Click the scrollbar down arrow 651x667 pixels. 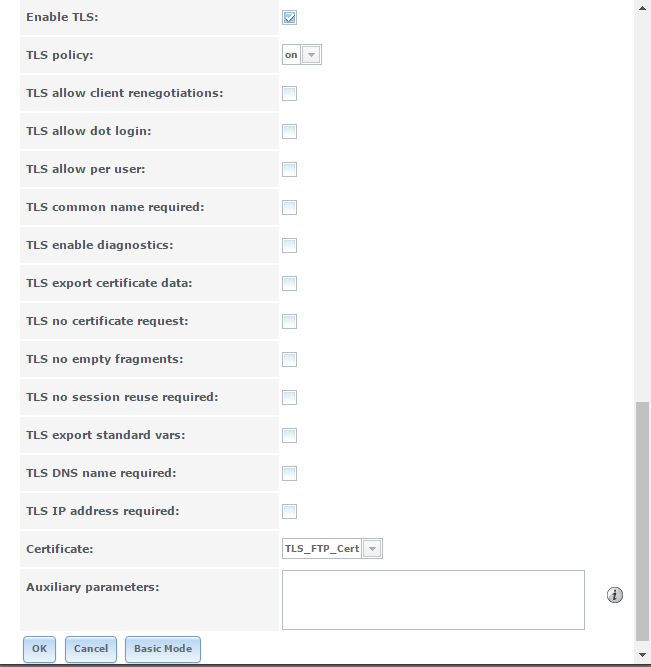tap(642, 655)
